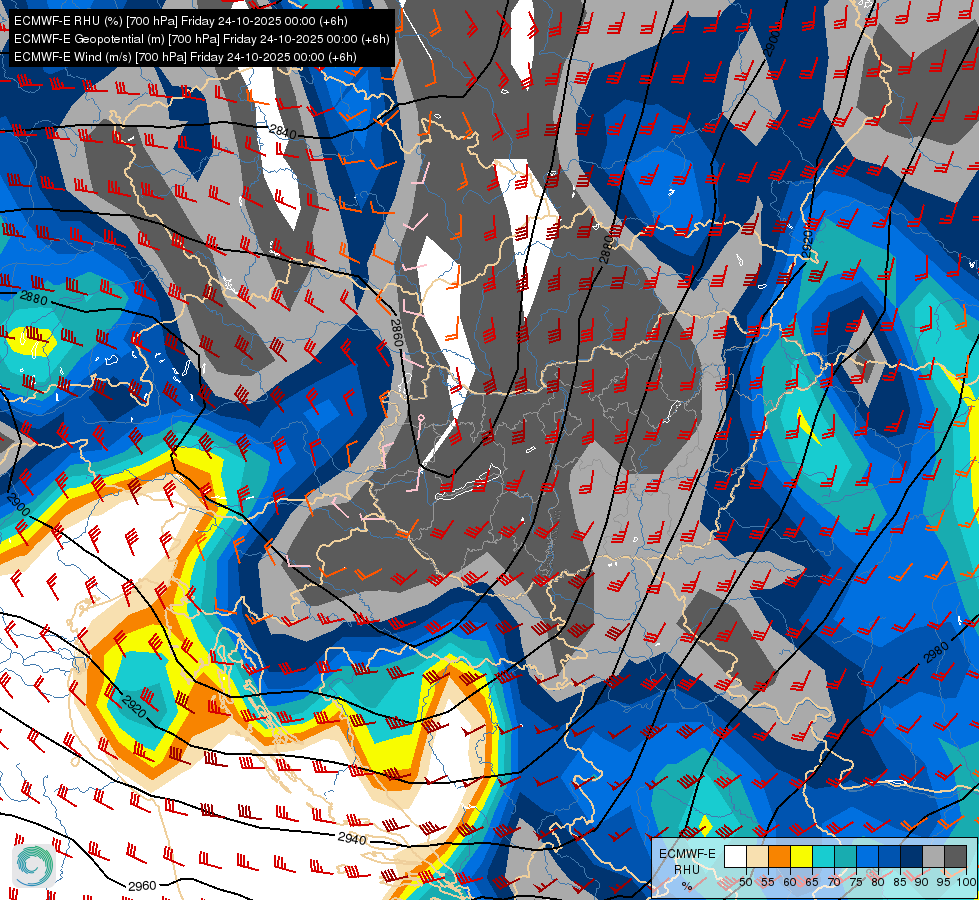Click the ECMWF-E legend title

pos(687,854)
